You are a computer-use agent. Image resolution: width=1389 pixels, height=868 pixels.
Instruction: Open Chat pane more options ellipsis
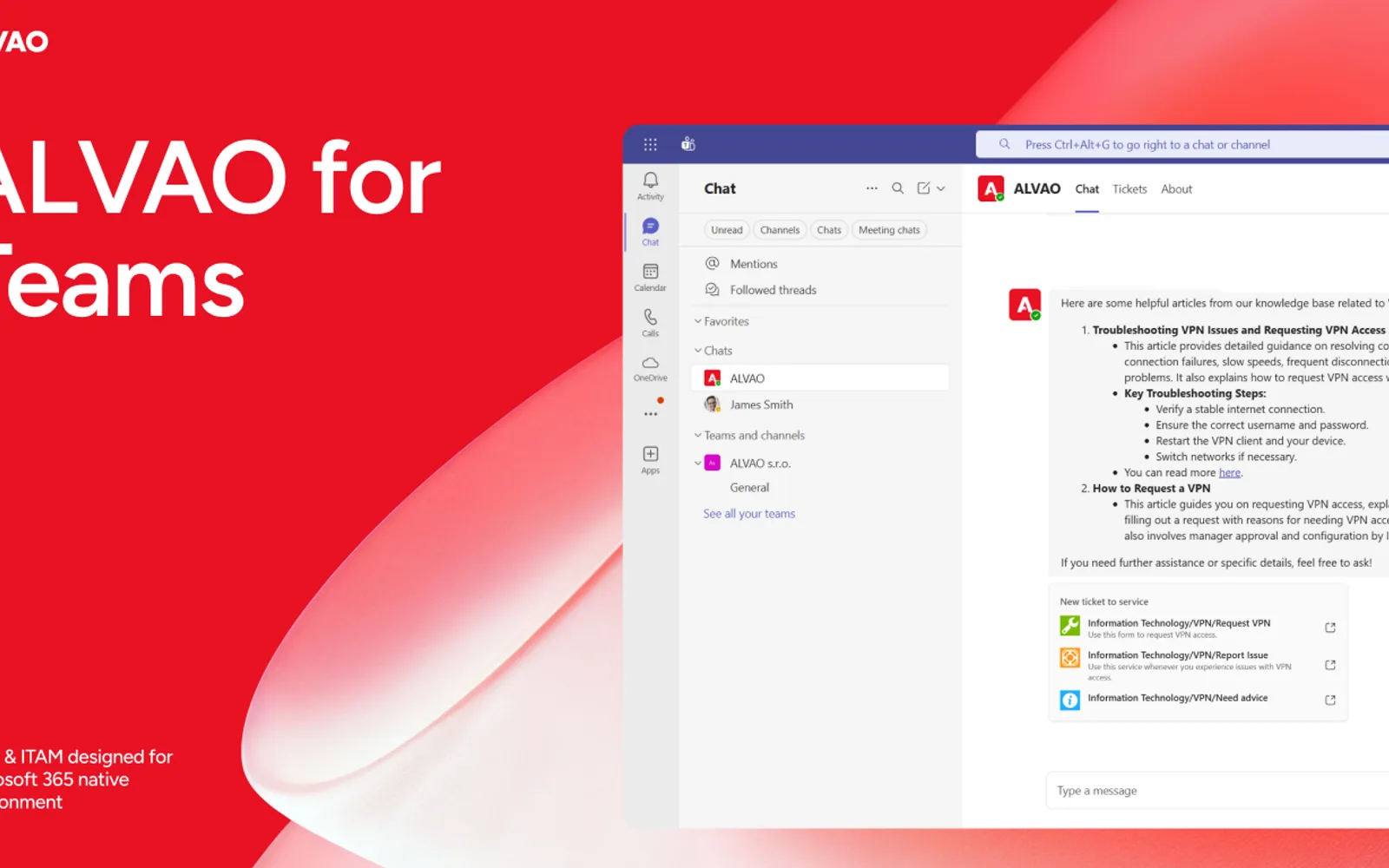(872, 188)
